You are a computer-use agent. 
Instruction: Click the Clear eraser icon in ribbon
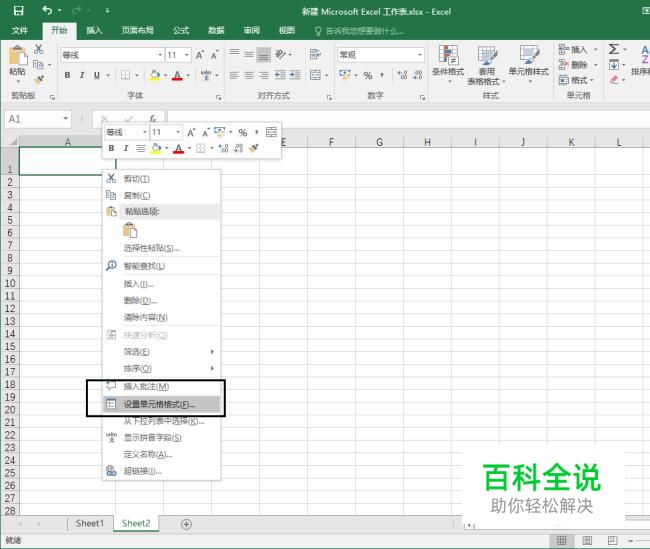tap(614, 79)
